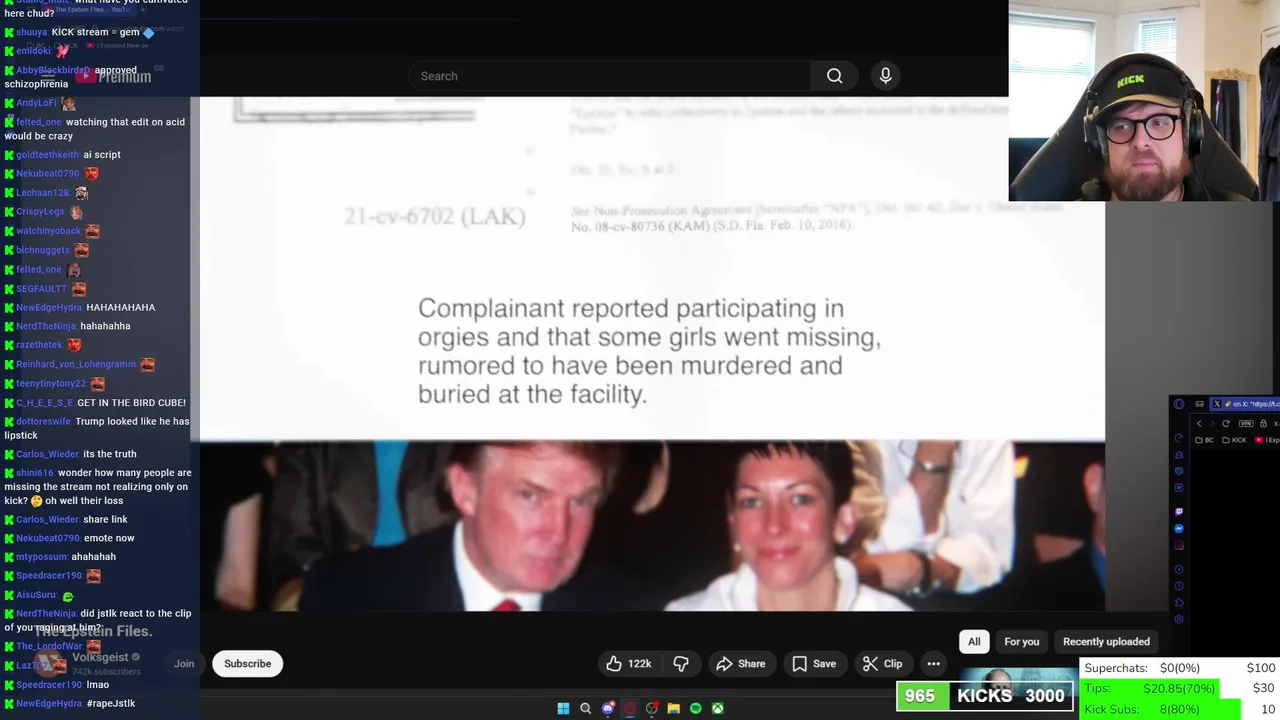This screenshot has width=1280, height=720.
Task: Open the KICK bookmarks folder
Action: 1235,440
